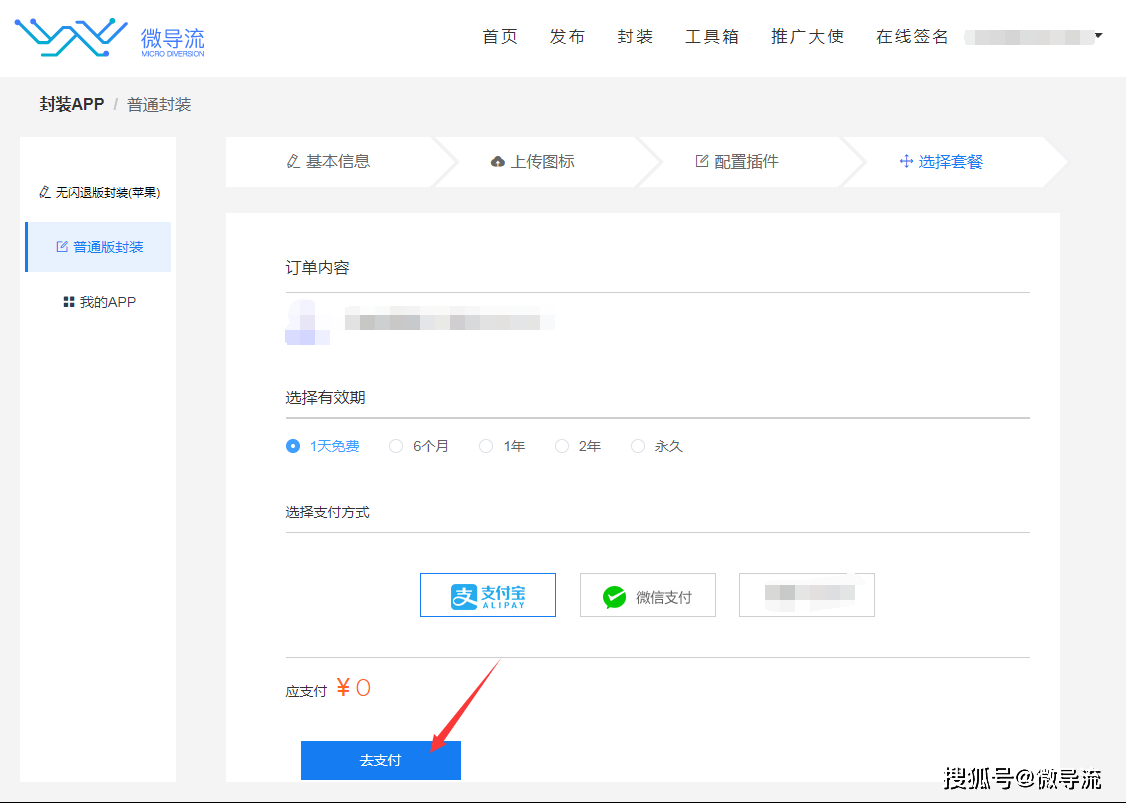Pick the 2年 radio option

coord(562,446)
